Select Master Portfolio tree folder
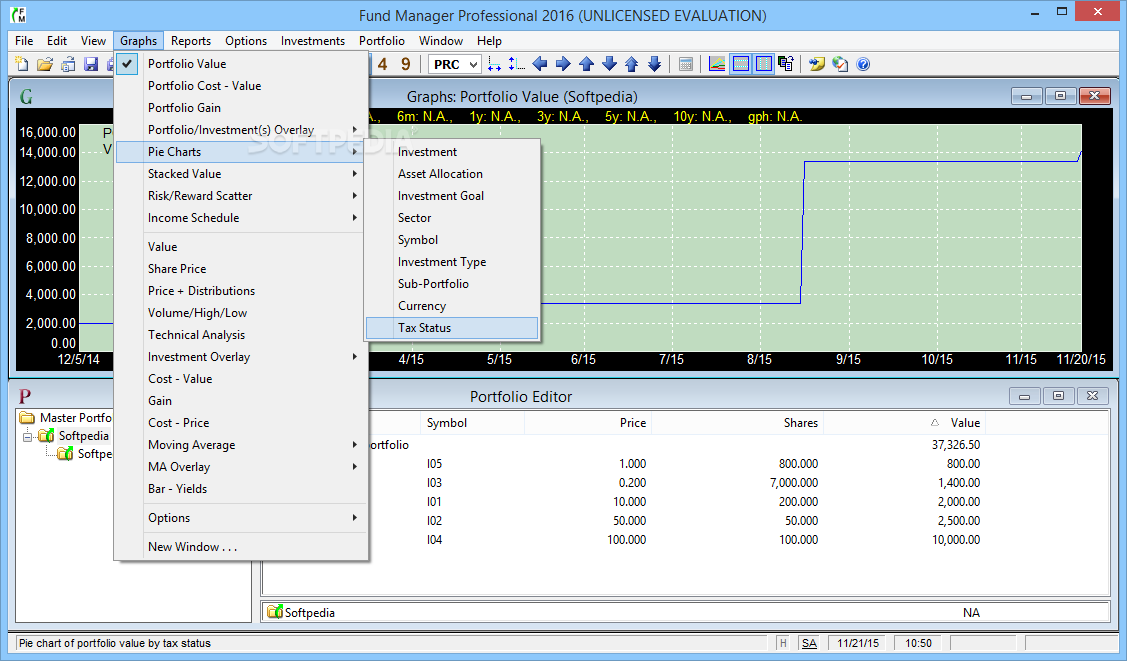Screen dimensions: 1127x661 click(66, 417)
